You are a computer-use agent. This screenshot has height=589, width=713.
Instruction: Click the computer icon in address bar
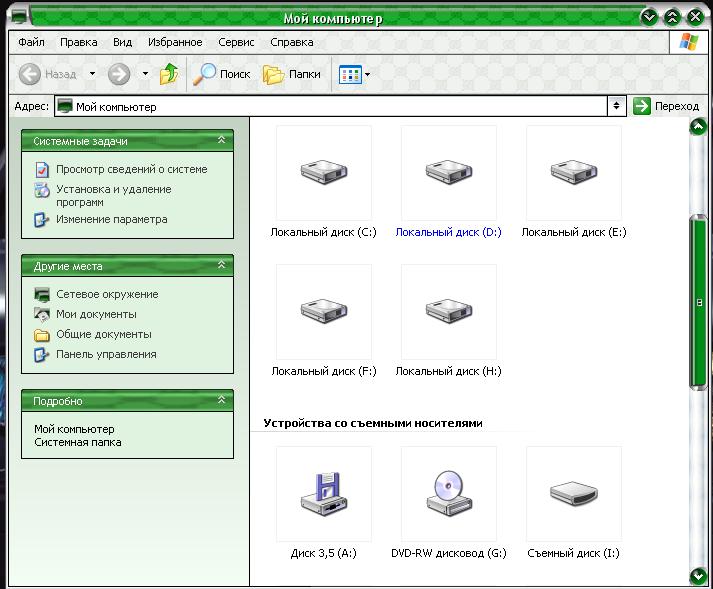click(x=65, y=106)
